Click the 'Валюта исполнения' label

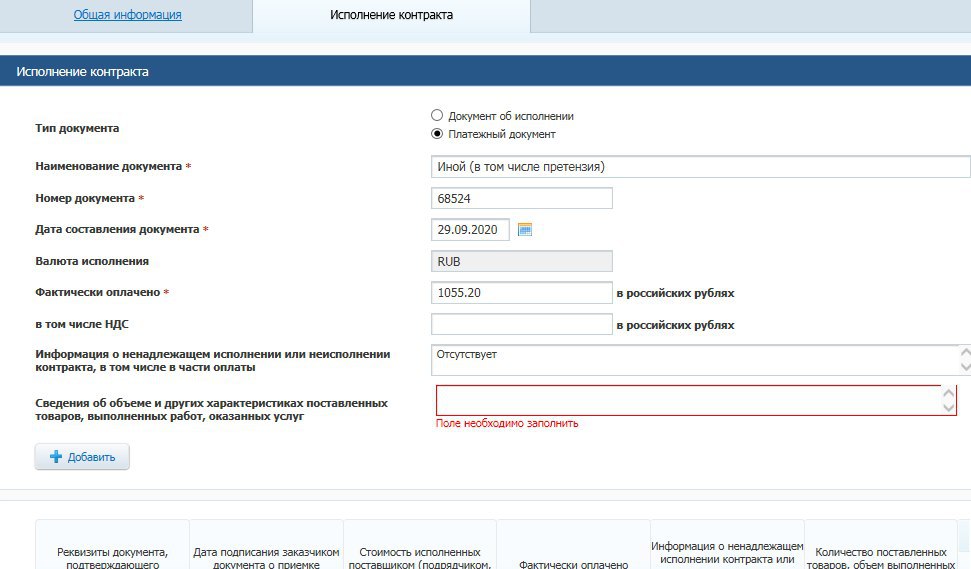[x=92, y=261]
